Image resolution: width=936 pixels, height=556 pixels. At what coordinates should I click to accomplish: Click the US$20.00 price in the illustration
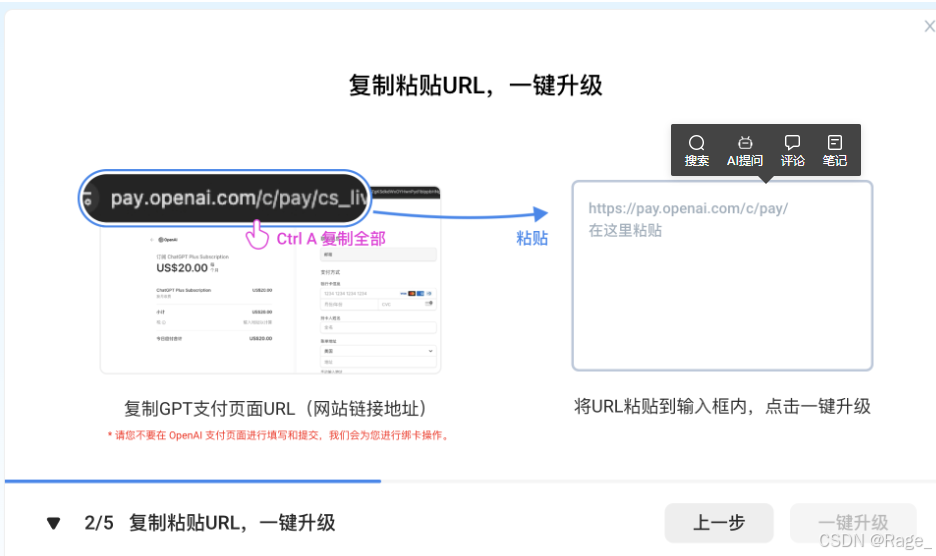[182, 268]
